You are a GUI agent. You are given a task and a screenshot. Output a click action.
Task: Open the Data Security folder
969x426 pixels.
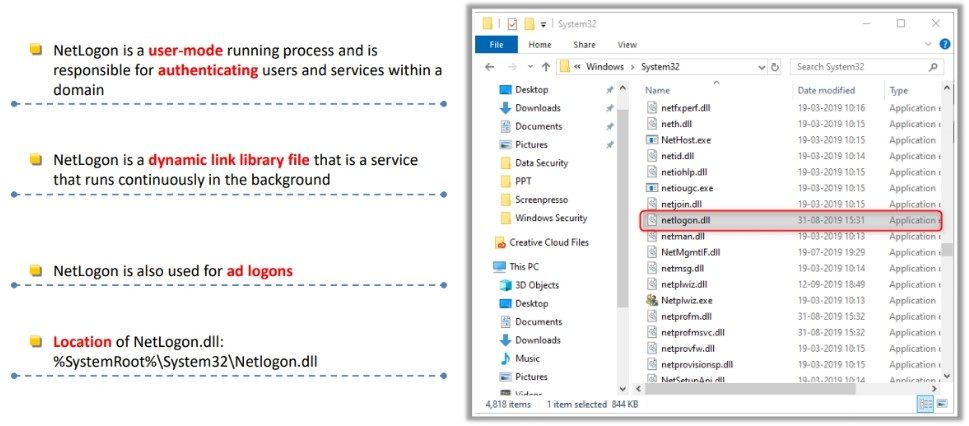click(x=533, y=163)
